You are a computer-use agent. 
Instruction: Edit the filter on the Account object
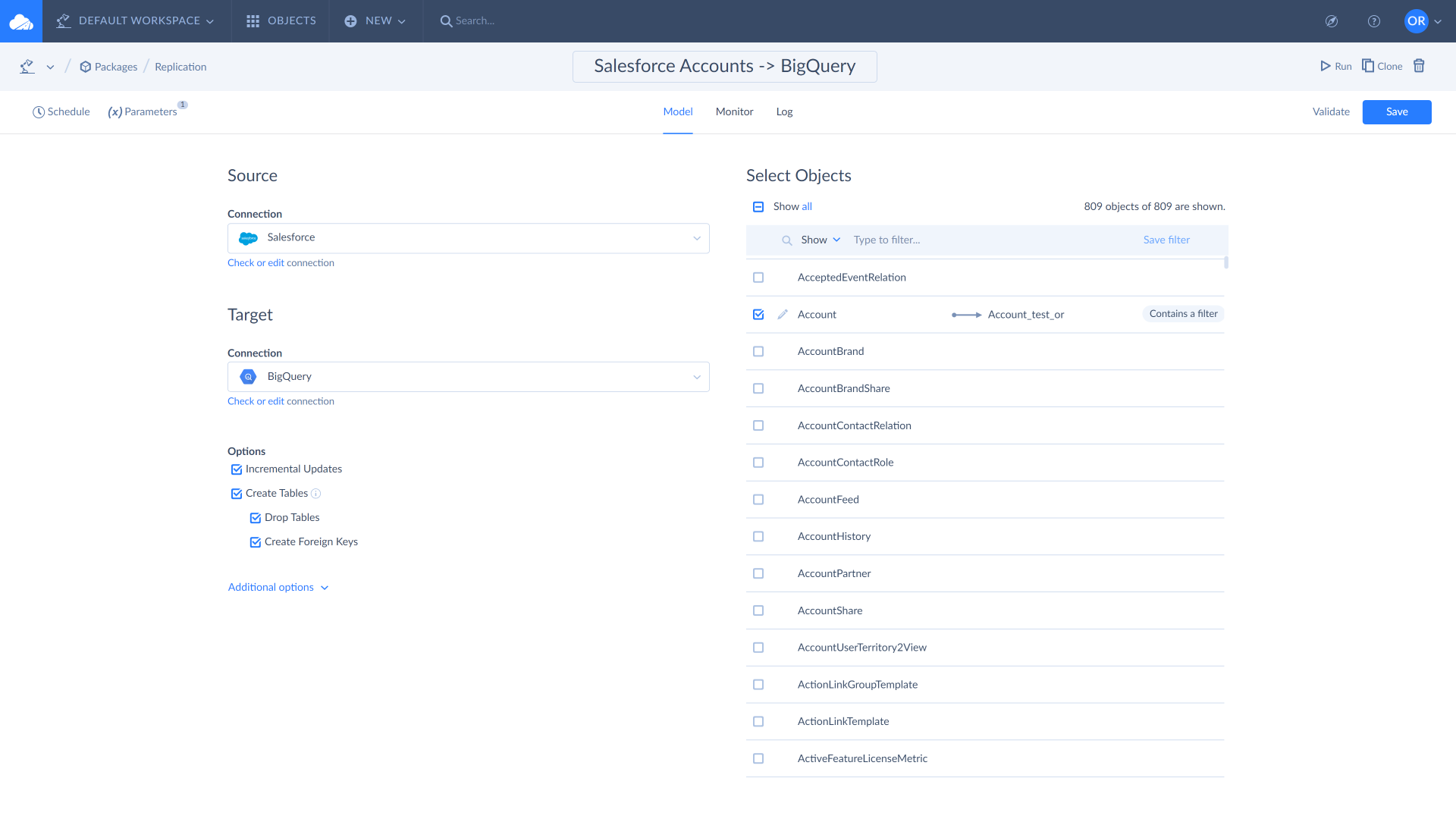[782, 314]
